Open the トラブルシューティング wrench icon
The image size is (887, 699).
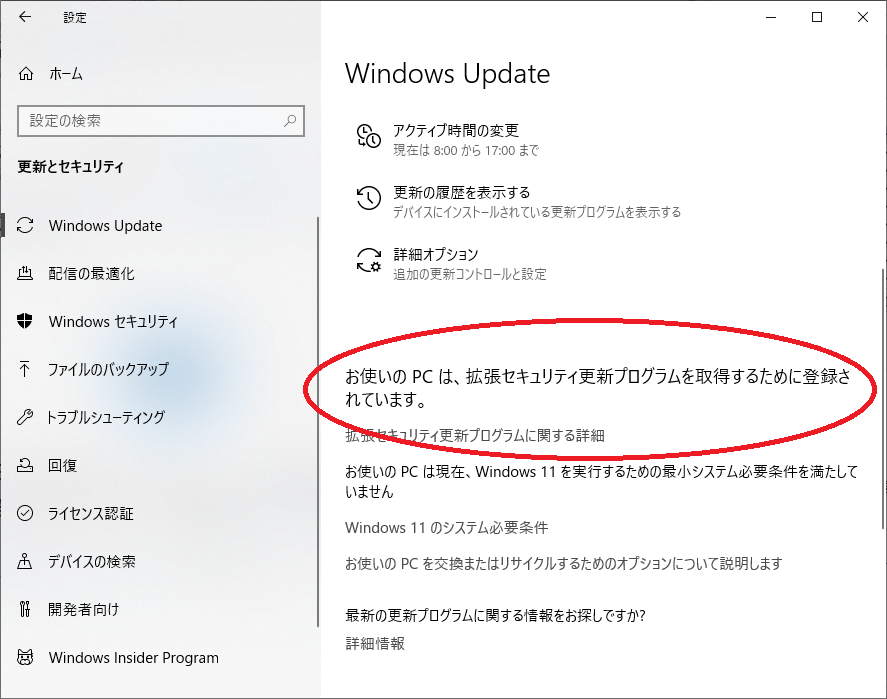(25, 417)
